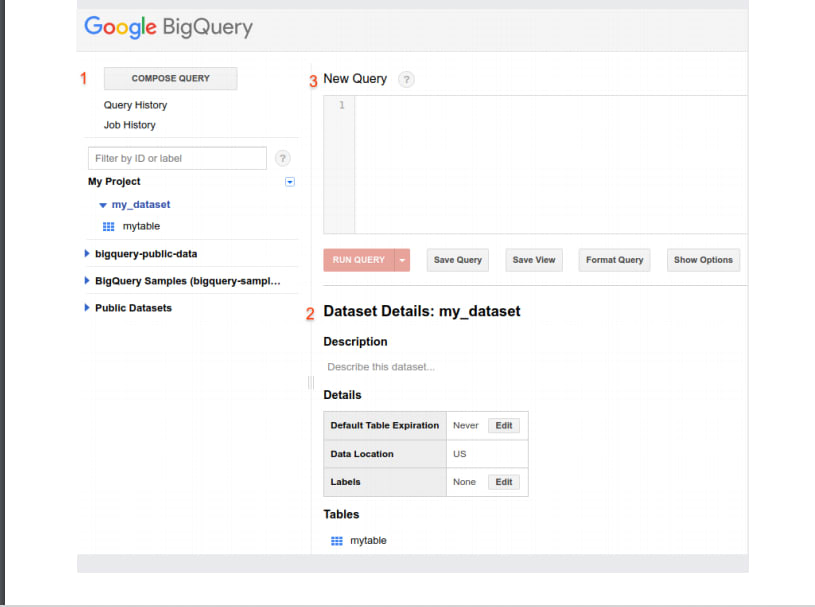Click the table icon beside mytable under Tables

pyautogui.click(x=337, y=541)
